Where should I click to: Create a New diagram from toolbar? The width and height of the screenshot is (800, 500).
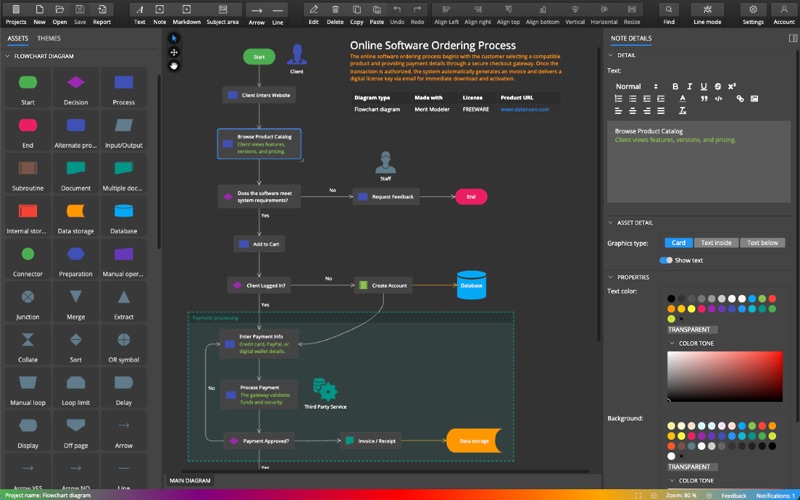click(39, 10)
